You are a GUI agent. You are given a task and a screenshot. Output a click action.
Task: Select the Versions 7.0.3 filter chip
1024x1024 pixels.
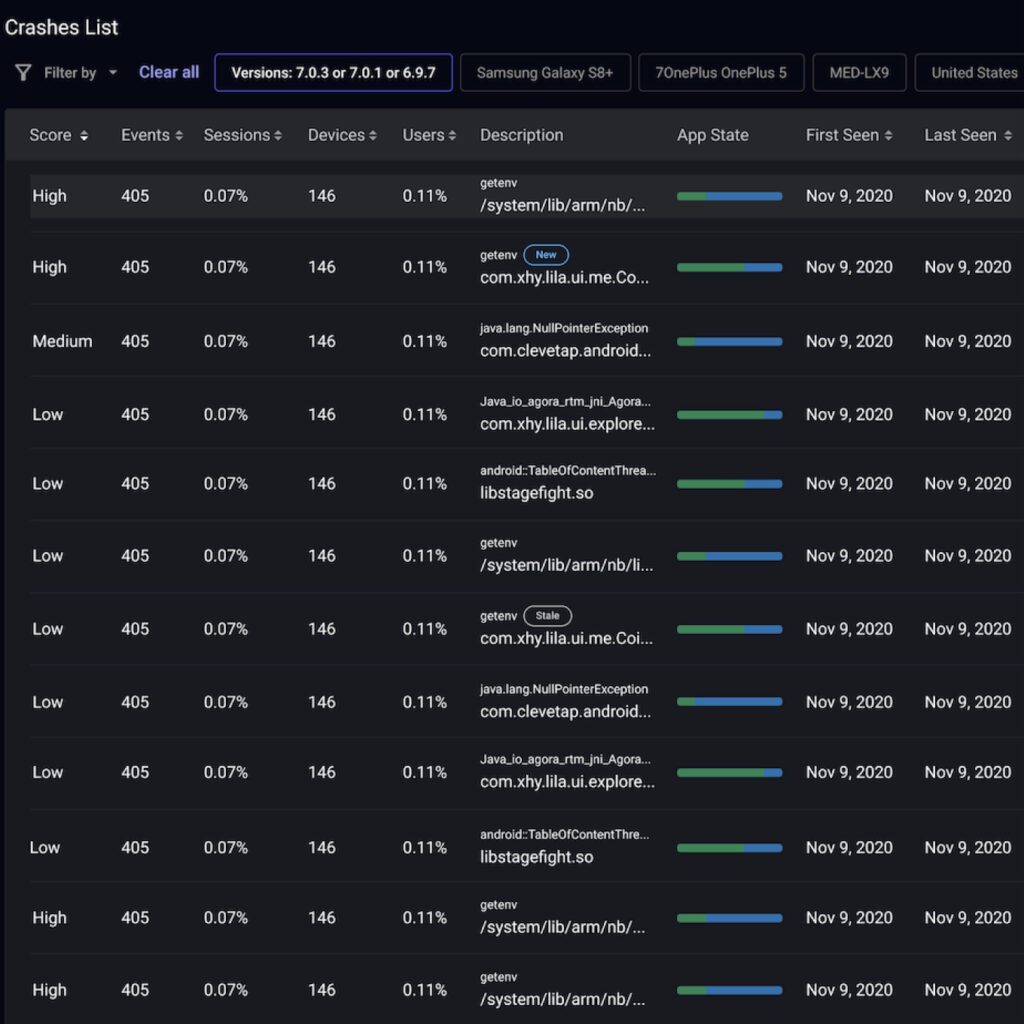click(333, 72)
